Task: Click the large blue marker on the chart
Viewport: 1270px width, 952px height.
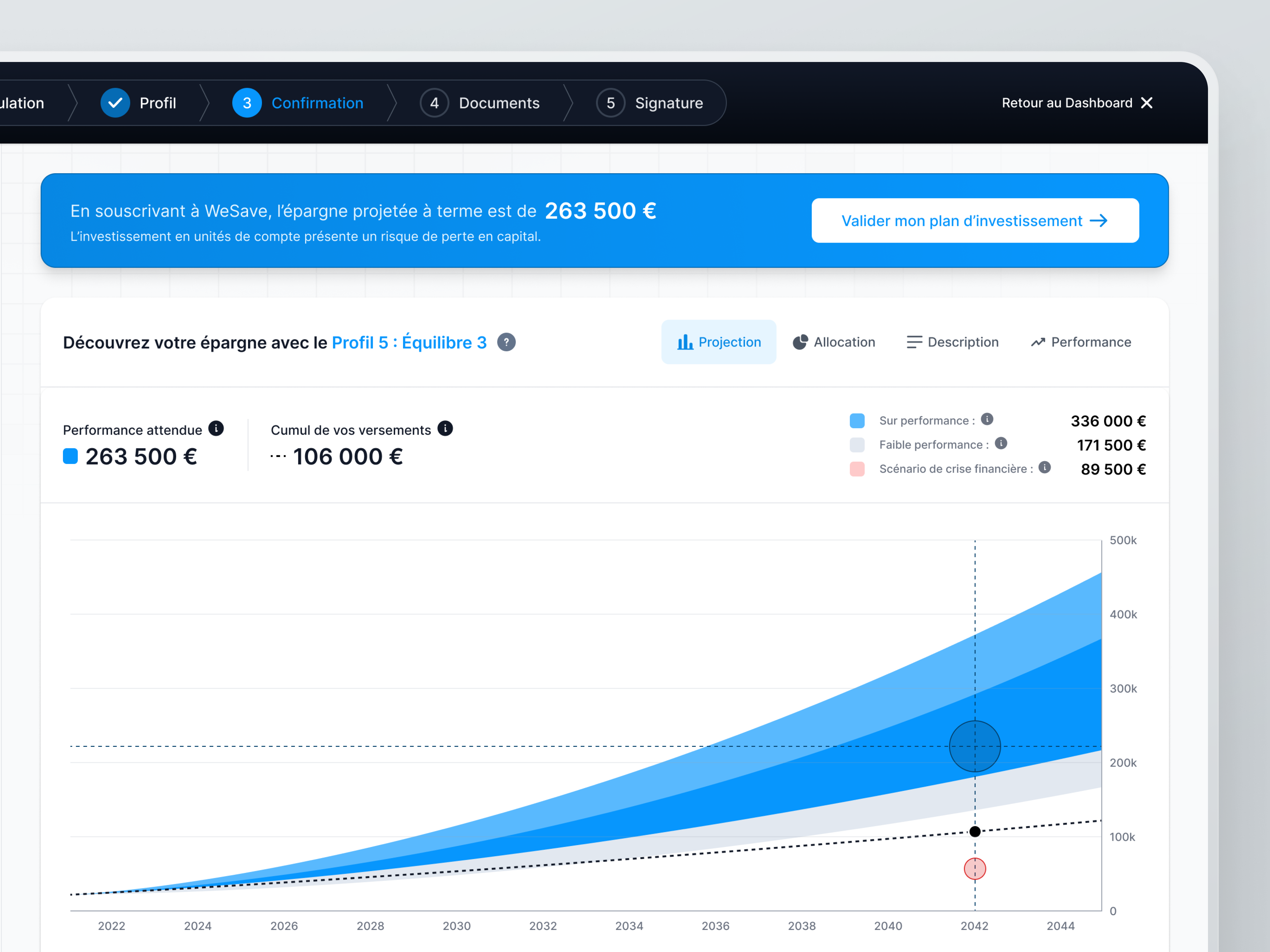Action: [x=974, y=746]
